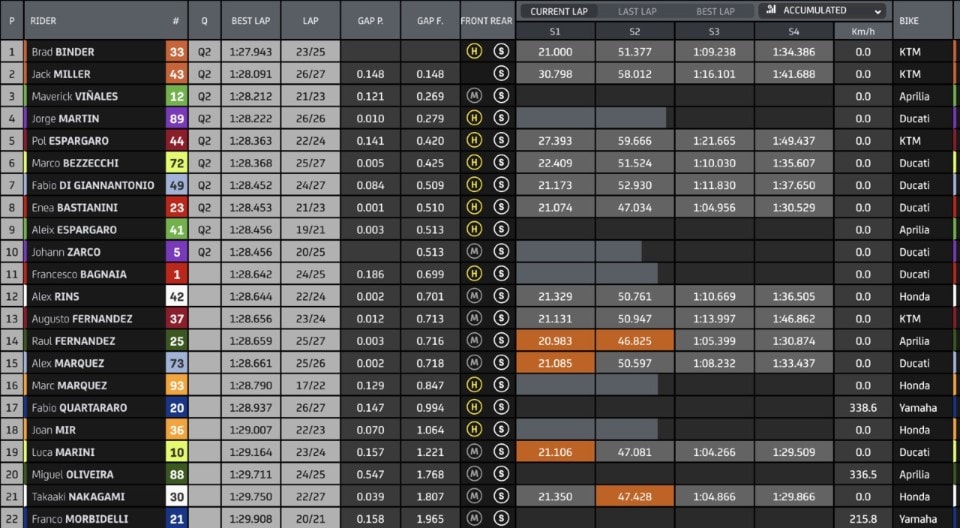This screenshot has height=528, width=960.
Task: Click Oliveira's speed value 336.5
Action: [x=863, y=474]
